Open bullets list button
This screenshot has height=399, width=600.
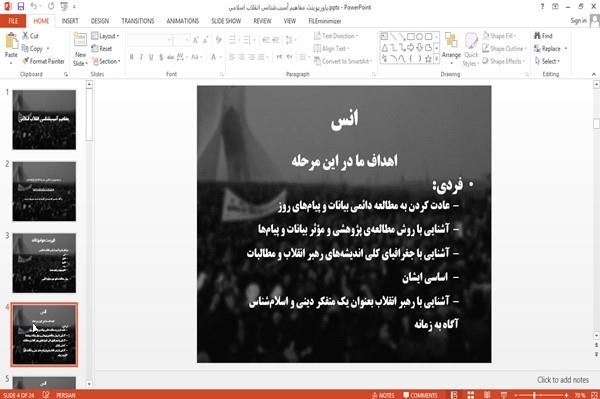coord(233,40)
